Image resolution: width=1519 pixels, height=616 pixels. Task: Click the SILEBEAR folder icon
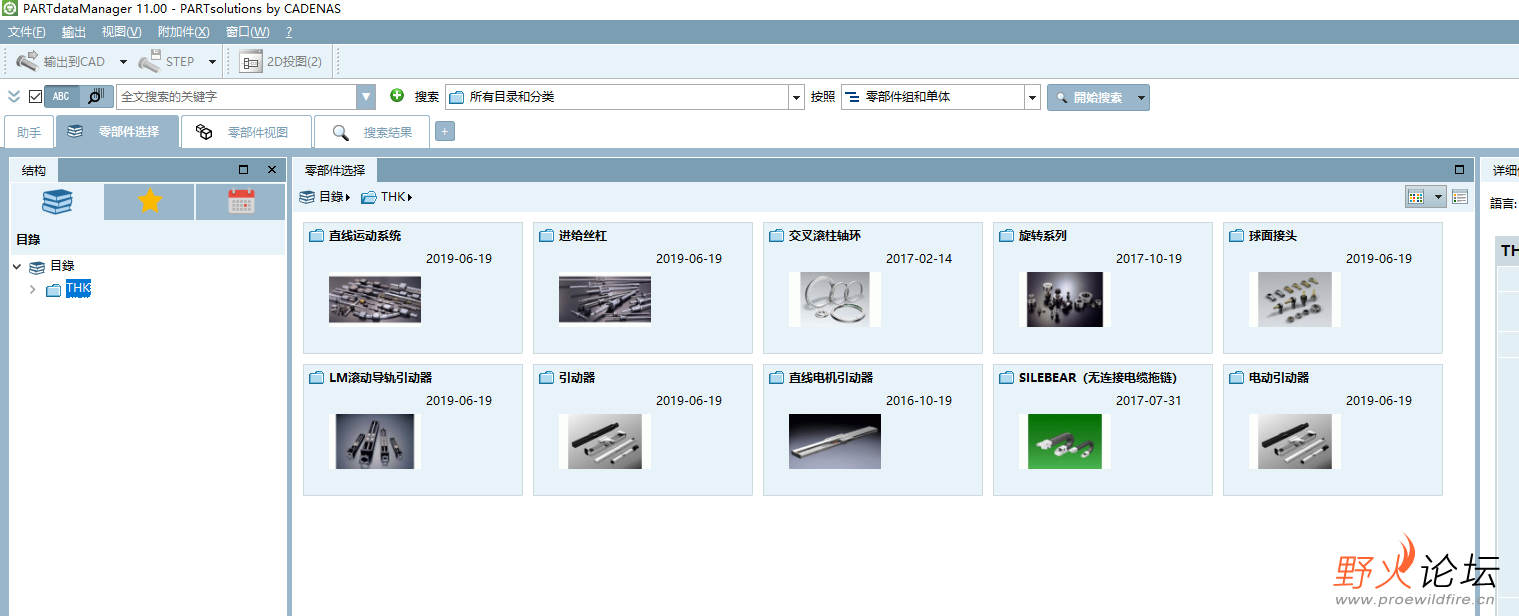click(x=1006, y=378)
